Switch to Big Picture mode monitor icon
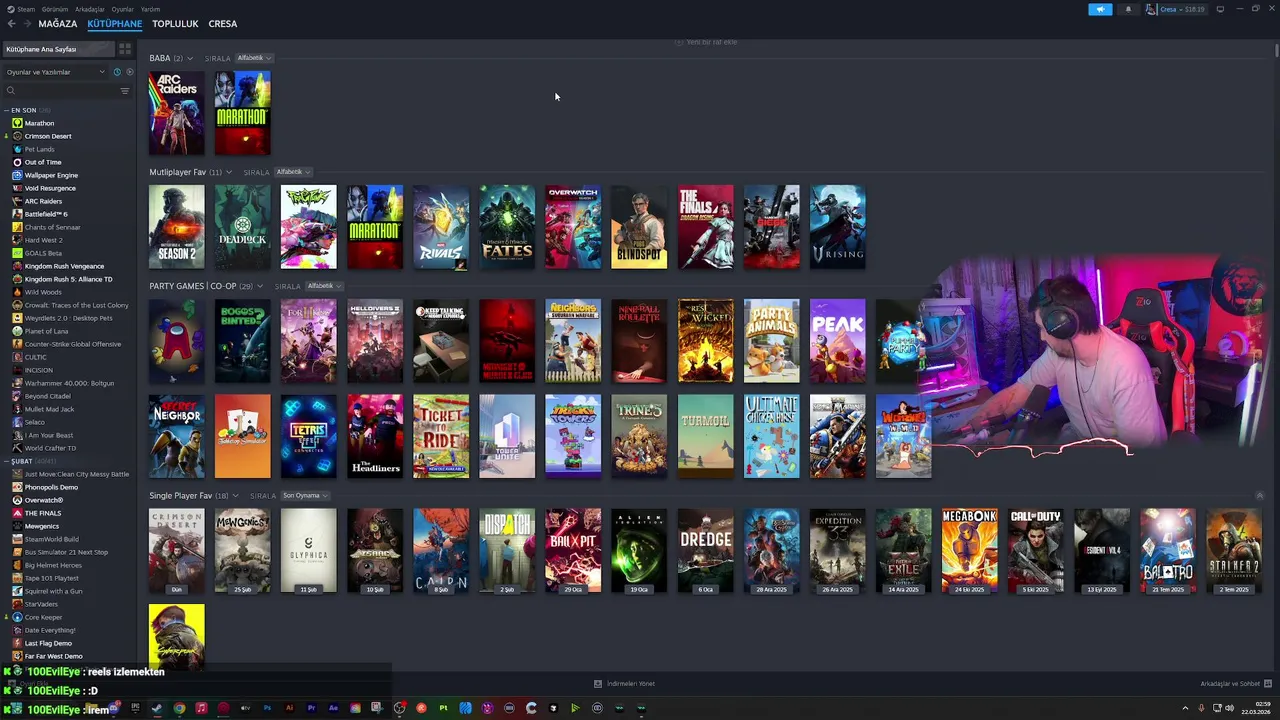1280x720 pixels. click(1220, 9)
